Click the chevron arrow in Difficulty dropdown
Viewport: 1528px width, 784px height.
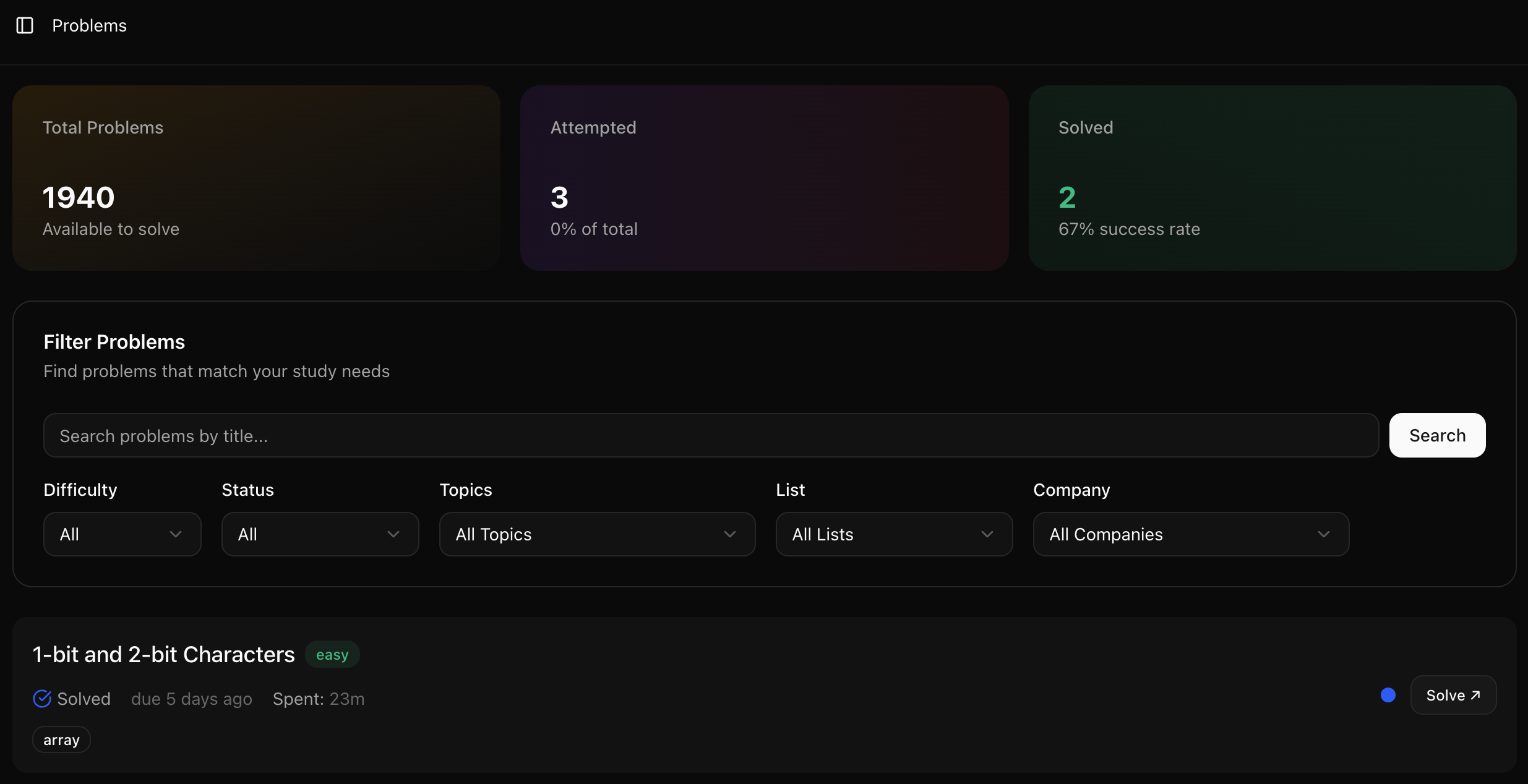pos(176,534)
